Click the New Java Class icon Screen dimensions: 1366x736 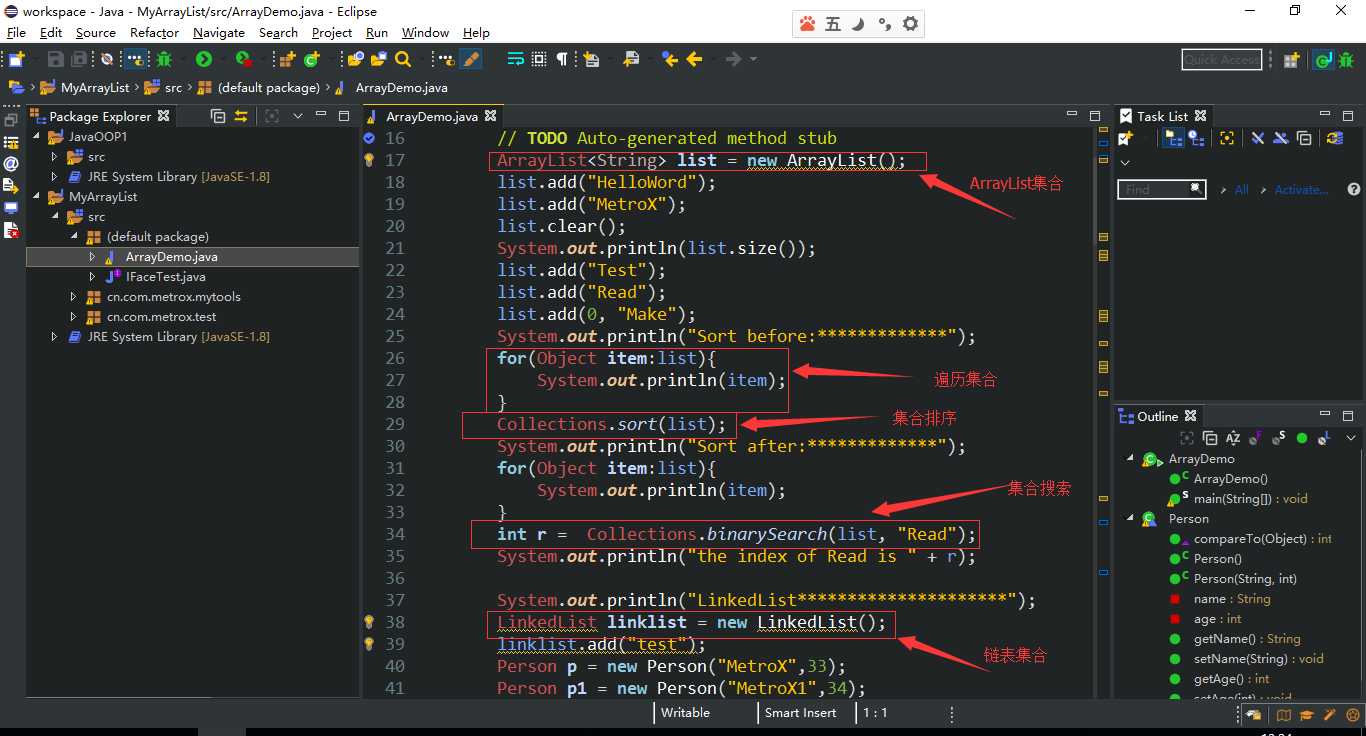point(312,60)
